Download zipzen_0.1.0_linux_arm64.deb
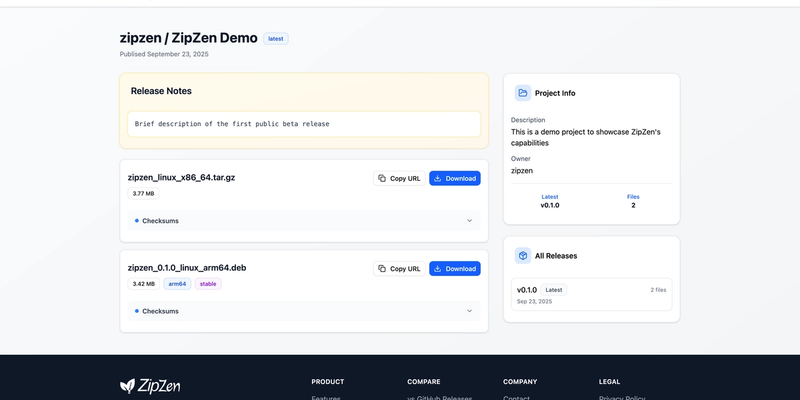The image size is (800, 400). coord(455,268)
